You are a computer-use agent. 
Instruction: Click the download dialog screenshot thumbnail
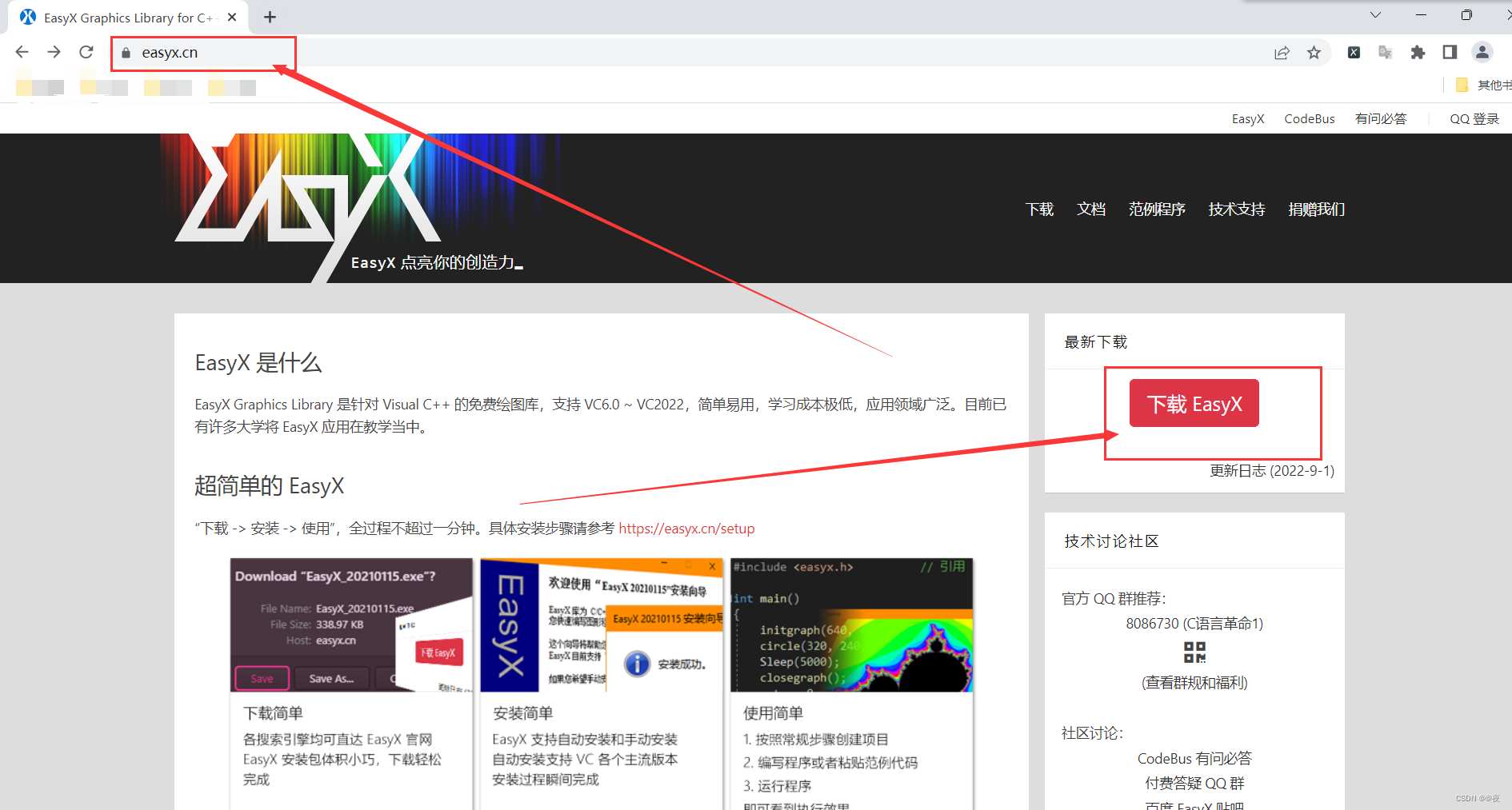[351, 625]
